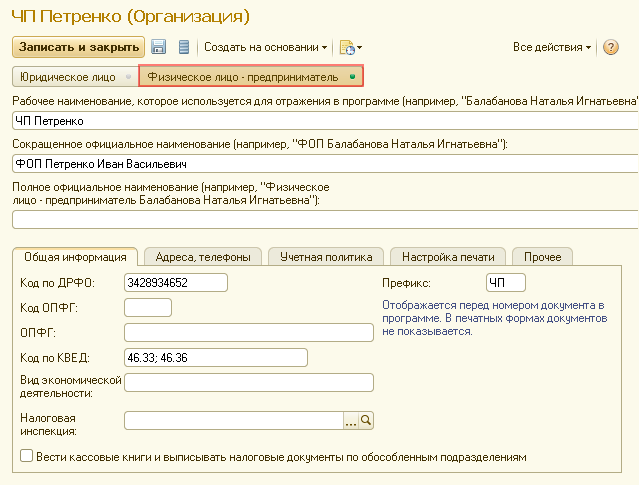The image size is (639, 485).
Task: Open the reports icon dropdown
Action: tap(350, 47)
